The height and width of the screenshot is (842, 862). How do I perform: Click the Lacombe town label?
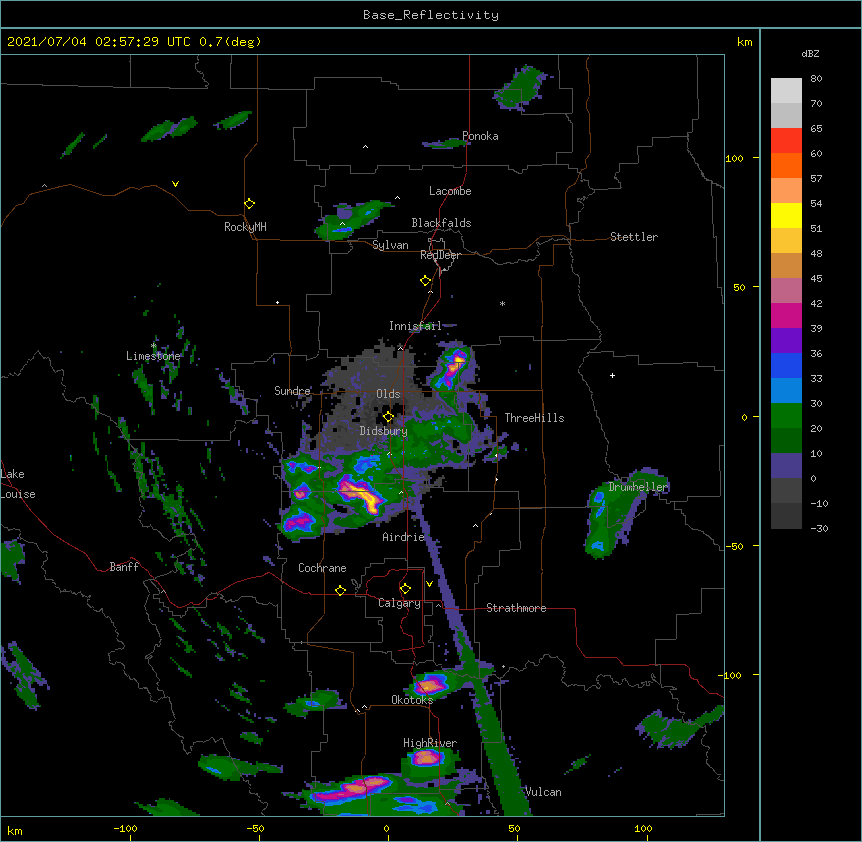coord(450,191)
